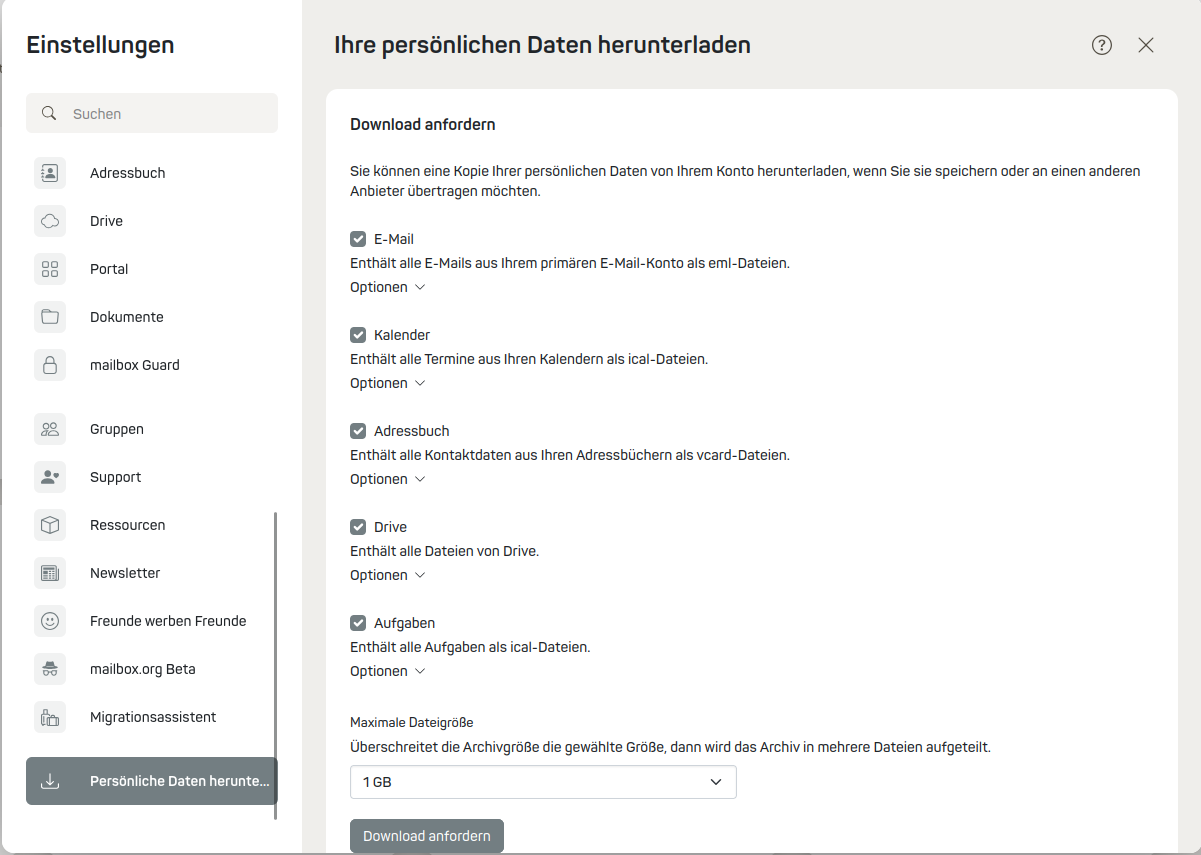The width and height of the screenshot is (1201, 855).
Task: Open help via the question mark icon
Action: 1102,45
